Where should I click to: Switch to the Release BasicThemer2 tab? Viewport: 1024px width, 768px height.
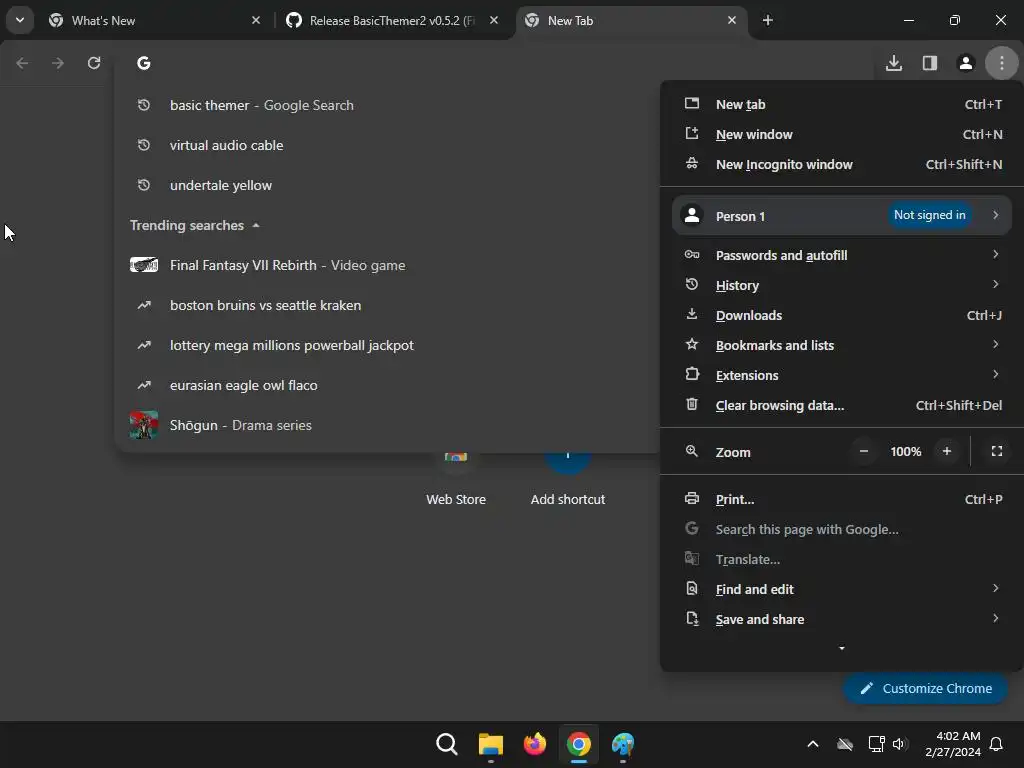point(392,20)
